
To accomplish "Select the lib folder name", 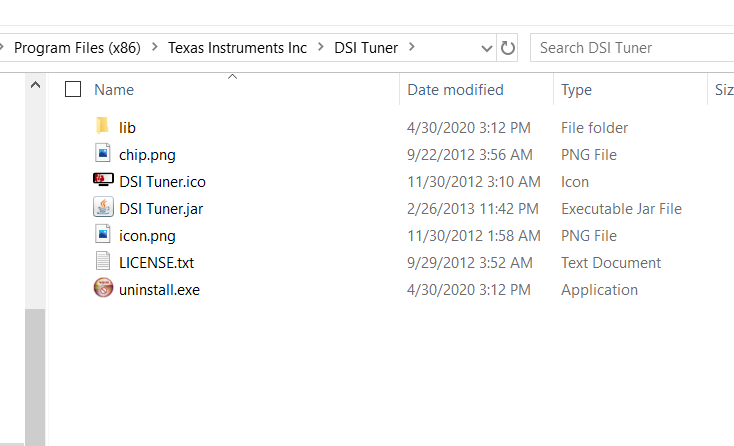I will [x=127, y=128].
